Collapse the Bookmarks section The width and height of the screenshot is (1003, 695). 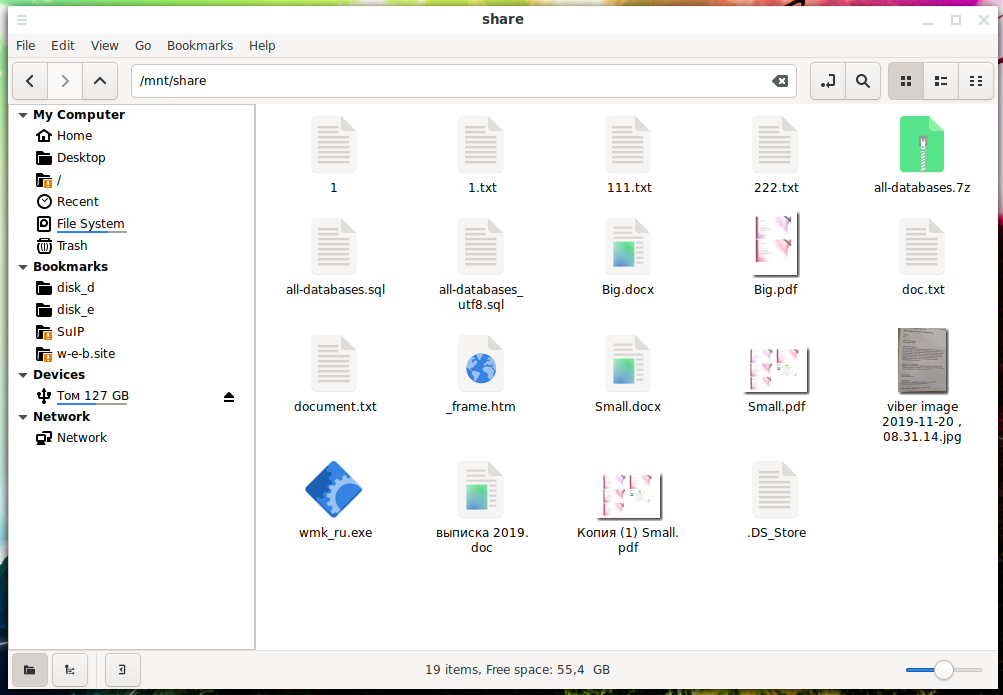click(x=23, y=267)
